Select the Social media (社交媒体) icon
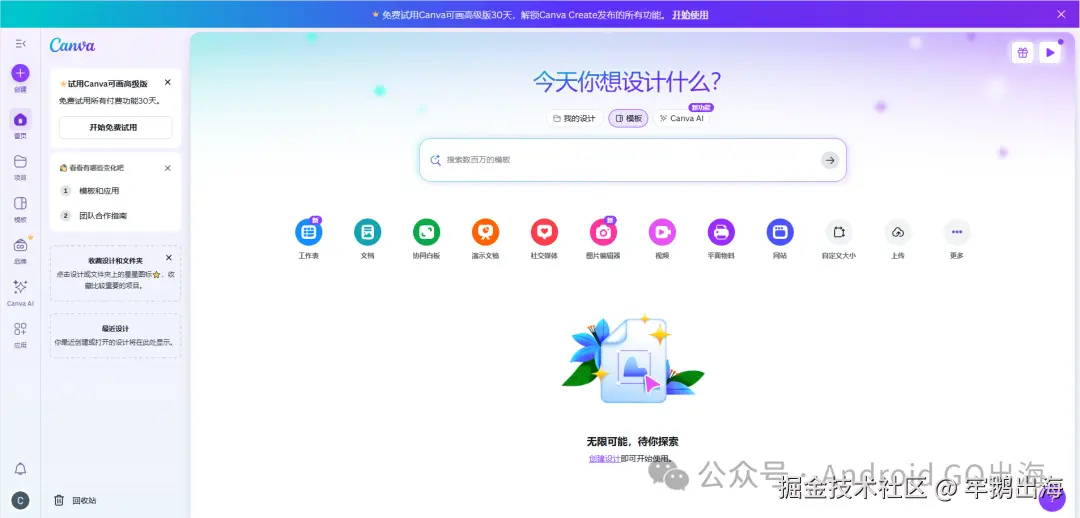The height and width of the screenshot is (518, 1080). tap(544, 232)
